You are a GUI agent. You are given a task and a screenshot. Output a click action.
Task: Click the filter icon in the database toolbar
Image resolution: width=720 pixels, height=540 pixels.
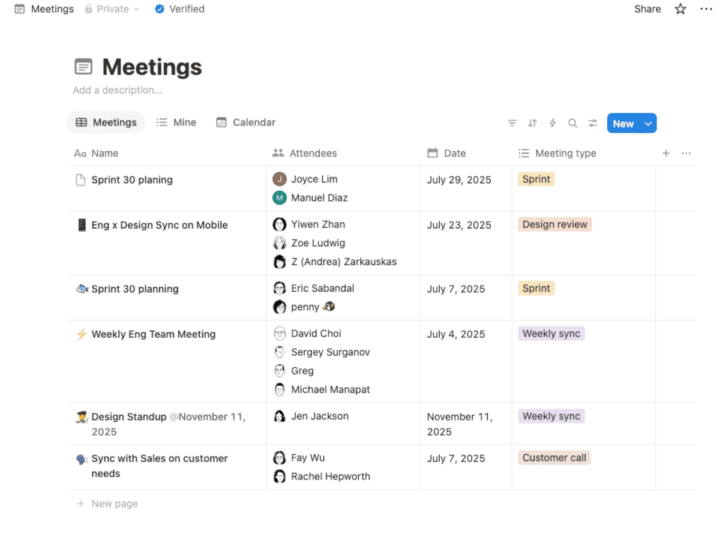point(512,123)
